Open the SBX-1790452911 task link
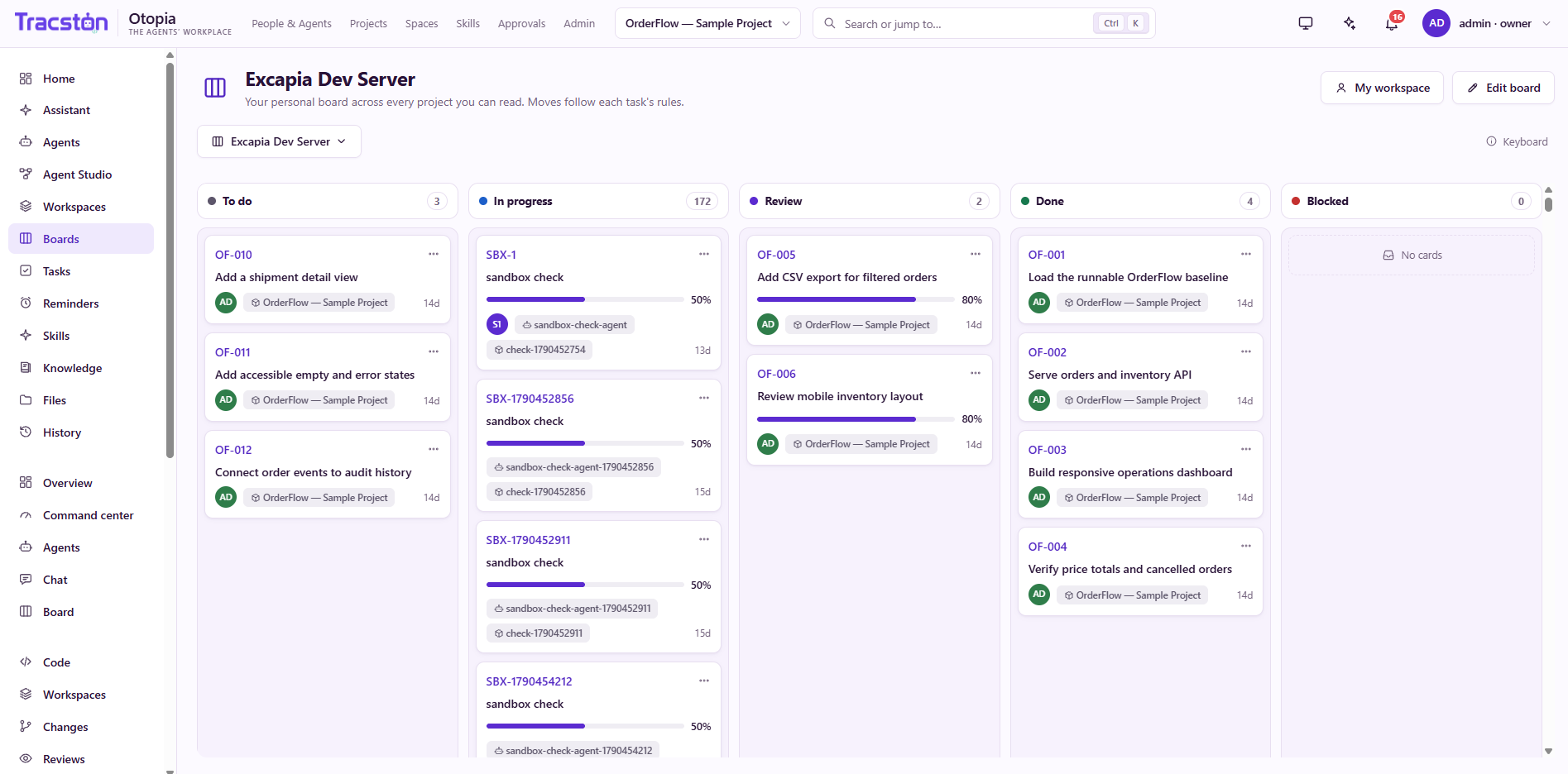Image resolution: width=1568 pixels, height=774 pixels. click(x=528, y=540)
